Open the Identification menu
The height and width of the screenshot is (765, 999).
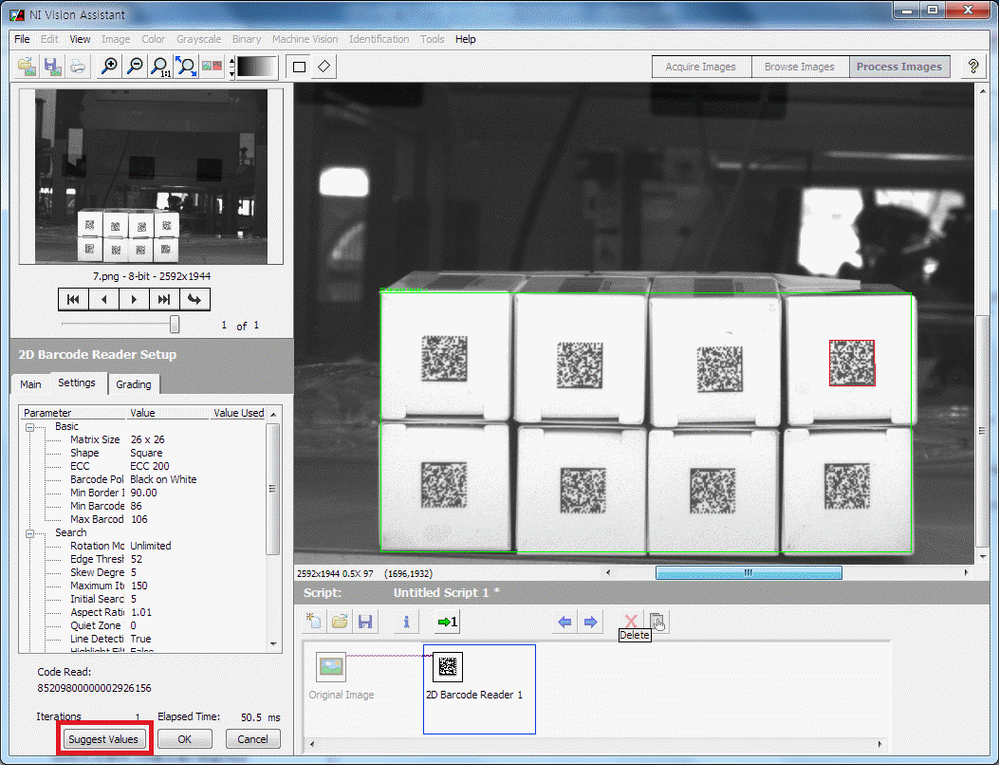[x=379, y=39]
